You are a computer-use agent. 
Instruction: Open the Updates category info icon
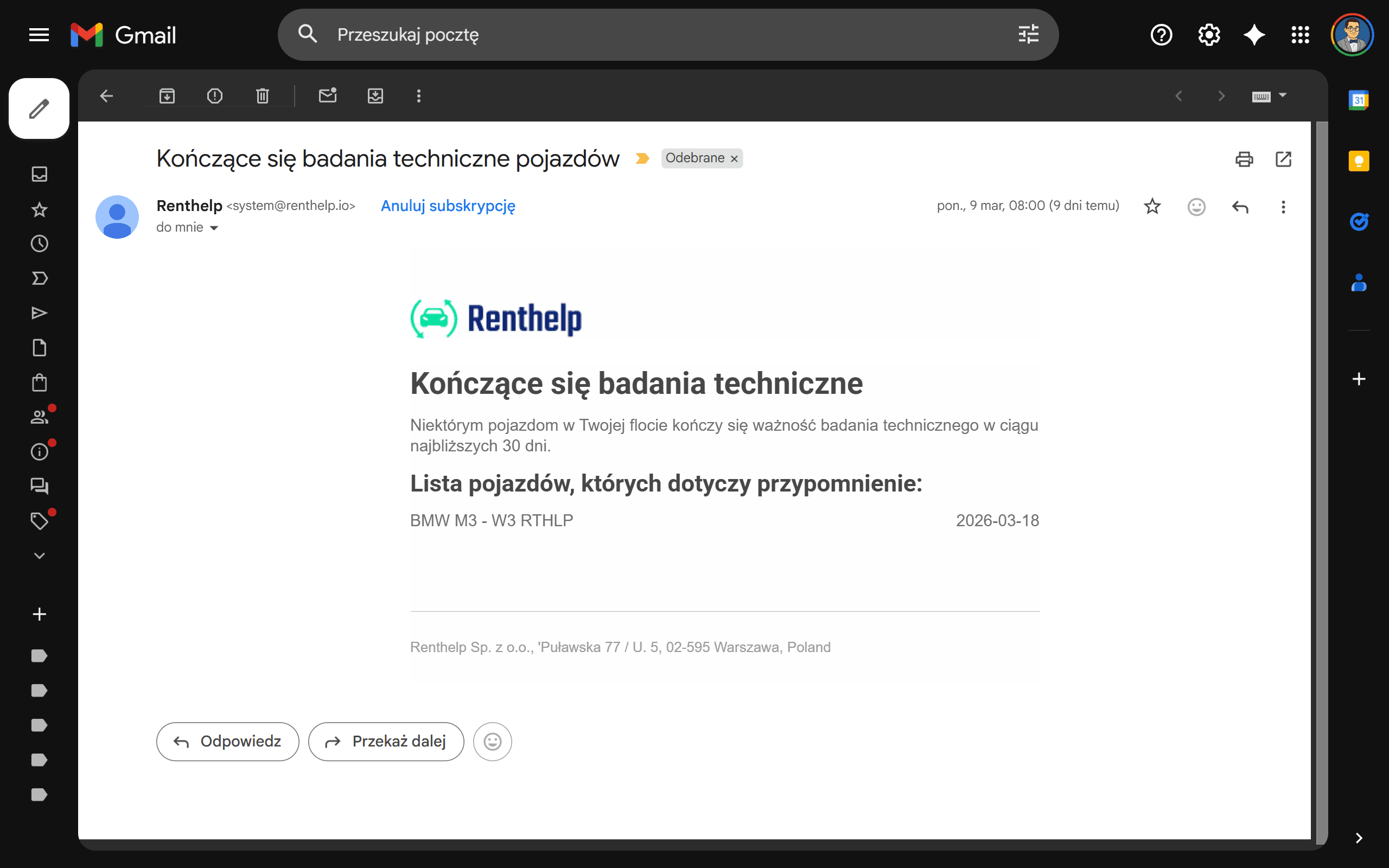pos(39,452)
